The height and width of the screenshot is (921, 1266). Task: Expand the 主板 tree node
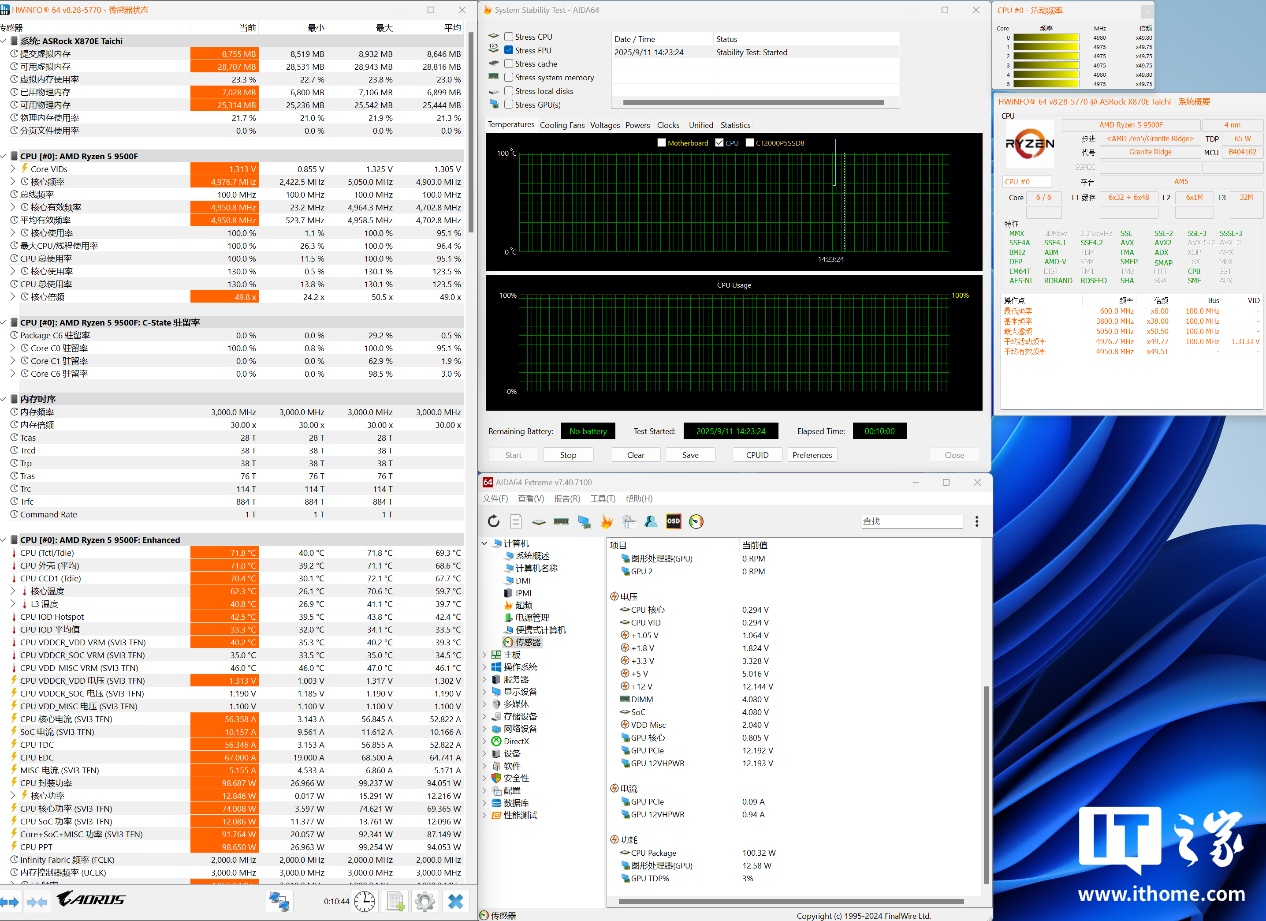[x=485, y=655]
